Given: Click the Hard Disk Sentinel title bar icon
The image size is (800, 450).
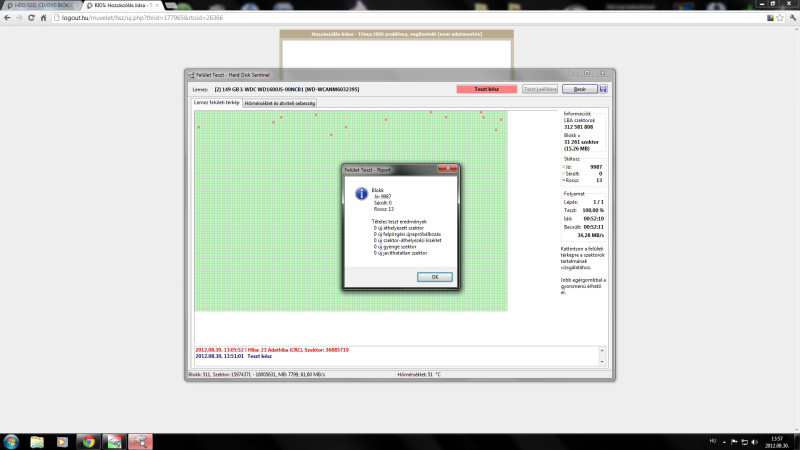Looking at the screenshot, I should [191, 75].
